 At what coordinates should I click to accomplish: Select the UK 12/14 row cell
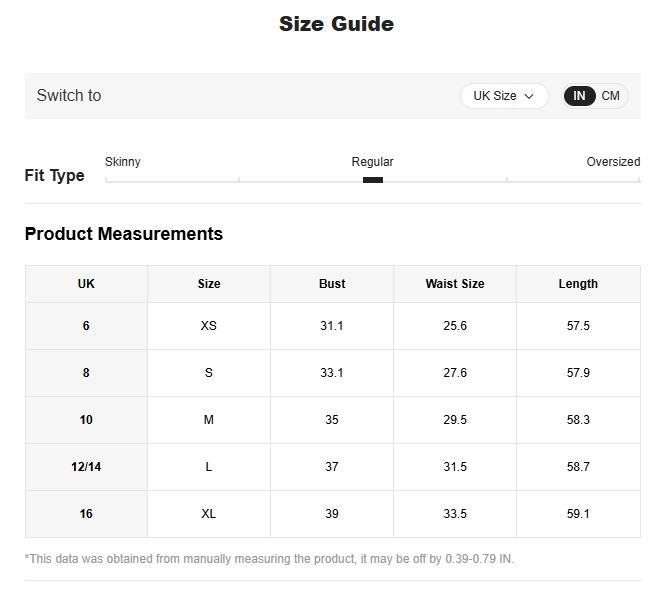click(x=86, y=467)
